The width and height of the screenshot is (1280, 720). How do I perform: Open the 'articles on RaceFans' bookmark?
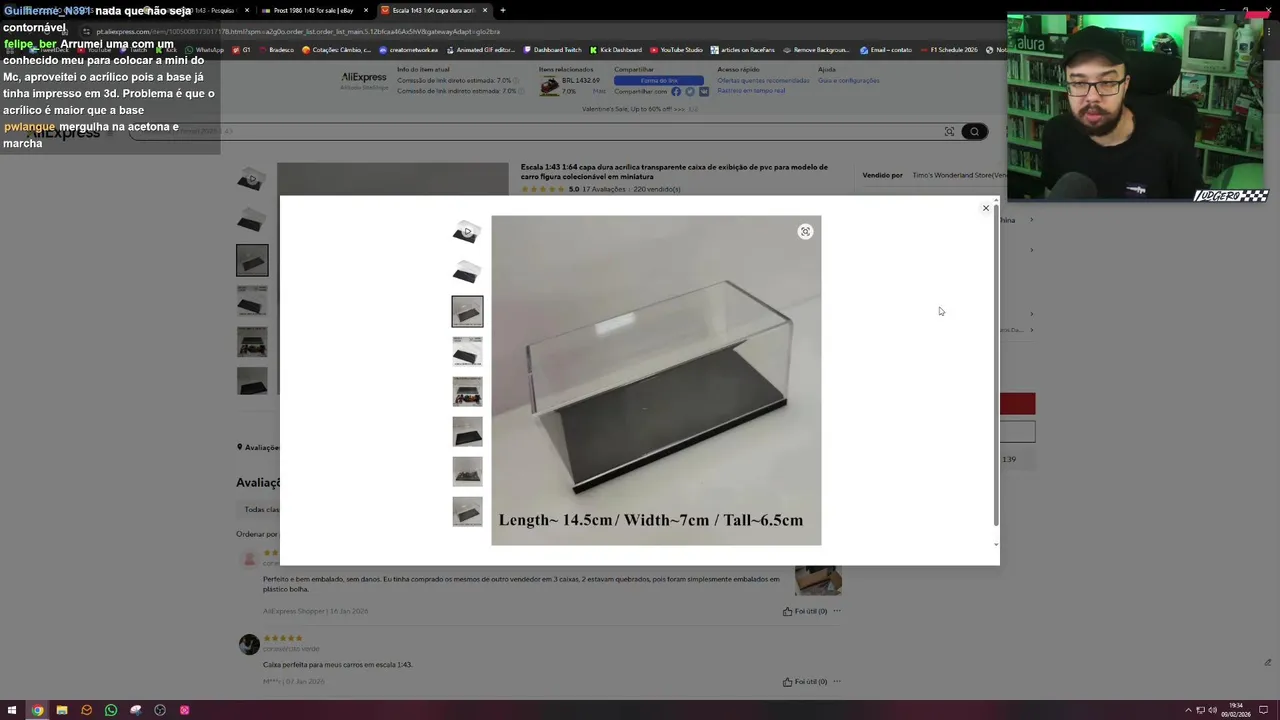[x=744, y=50]
